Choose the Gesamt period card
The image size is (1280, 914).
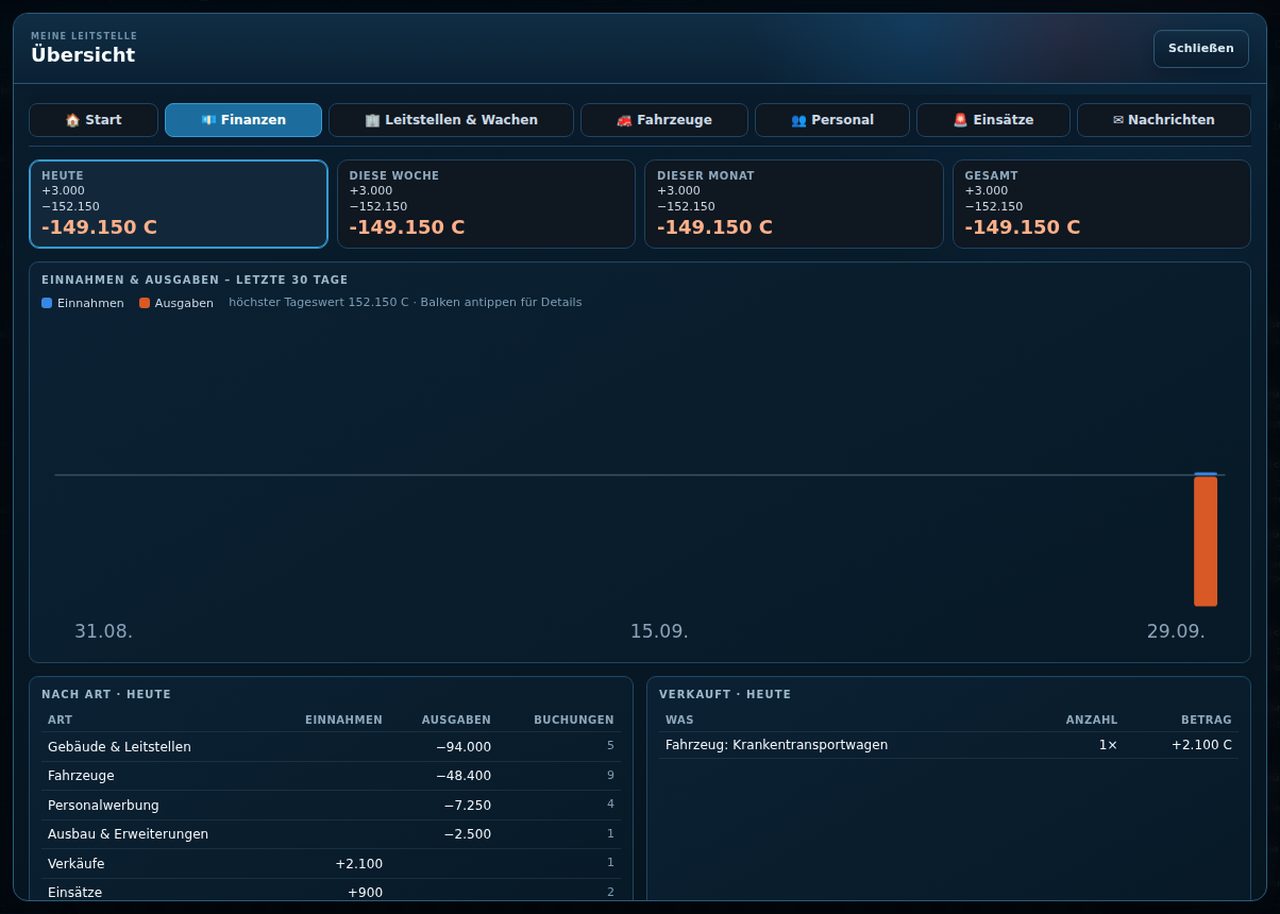tap(1101, 204)
